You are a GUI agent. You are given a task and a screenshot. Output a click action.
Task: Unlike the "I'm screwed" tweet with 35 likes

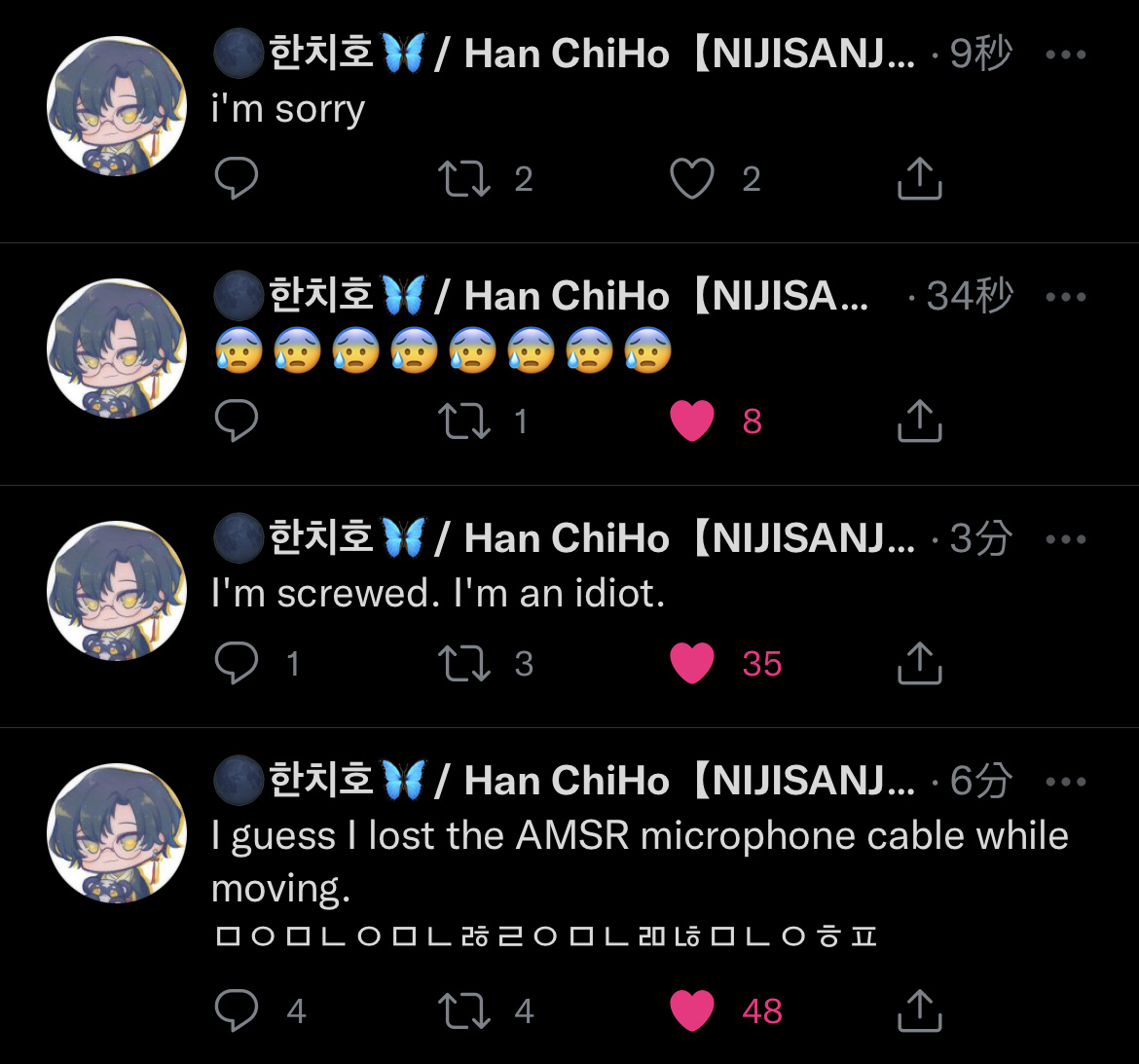coord(691,663)
